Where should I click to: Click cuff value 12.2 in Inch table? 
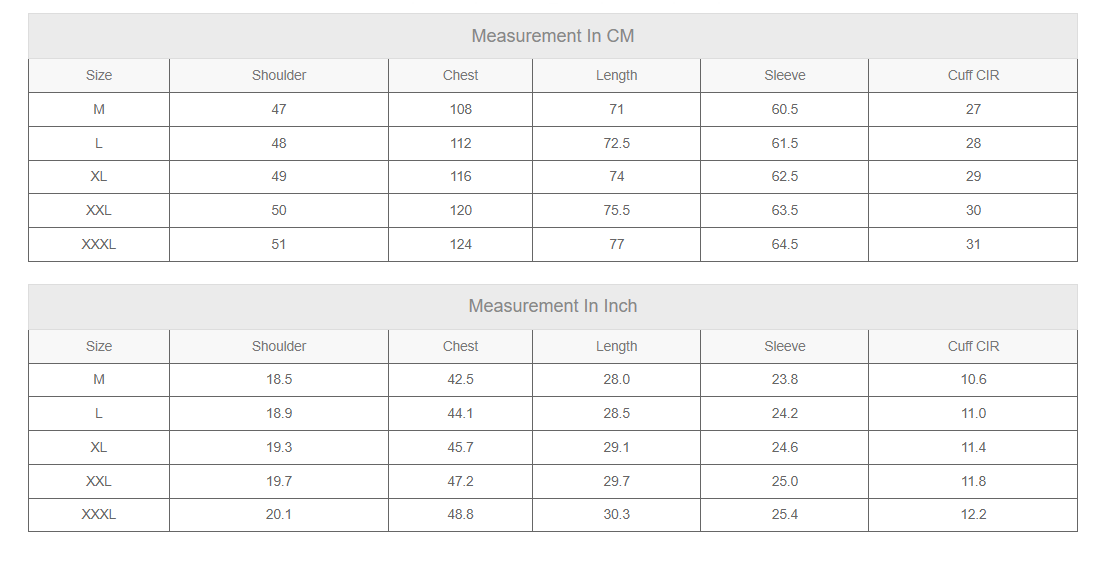973,514
